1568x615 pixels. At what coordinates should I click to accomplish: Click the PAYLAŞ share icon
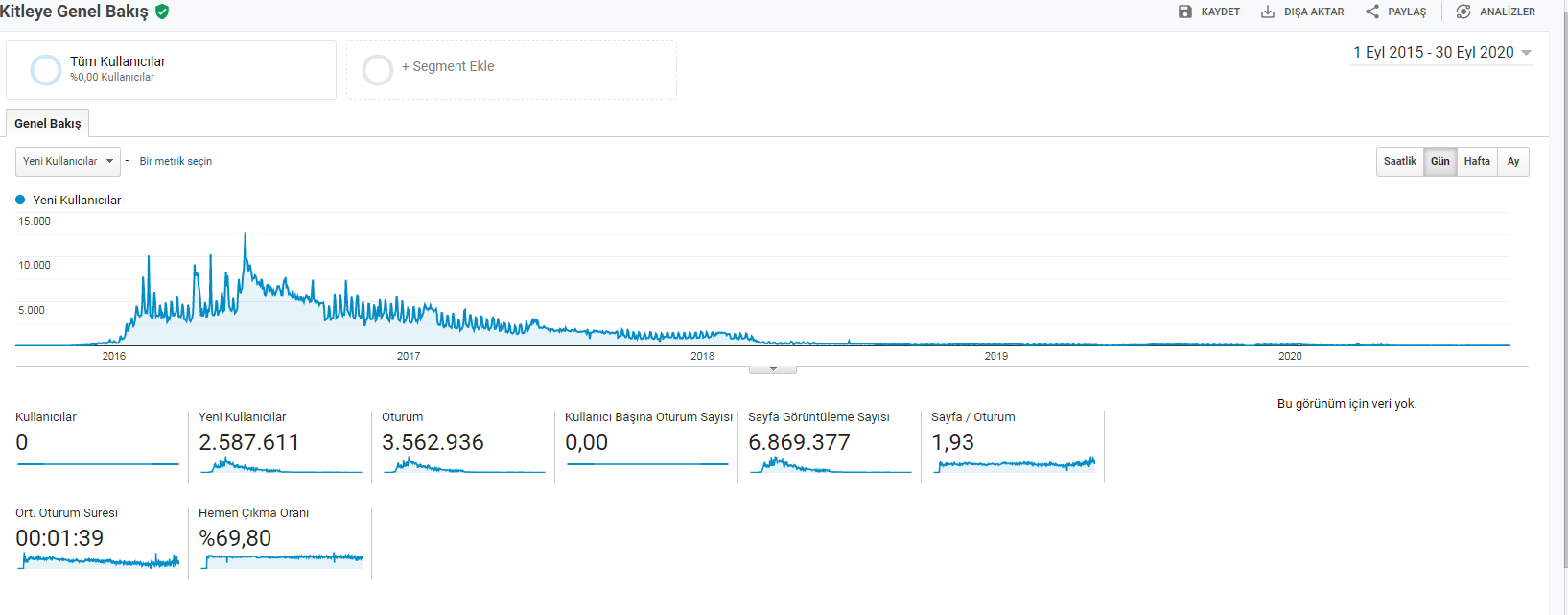(x=1372, y=12)
